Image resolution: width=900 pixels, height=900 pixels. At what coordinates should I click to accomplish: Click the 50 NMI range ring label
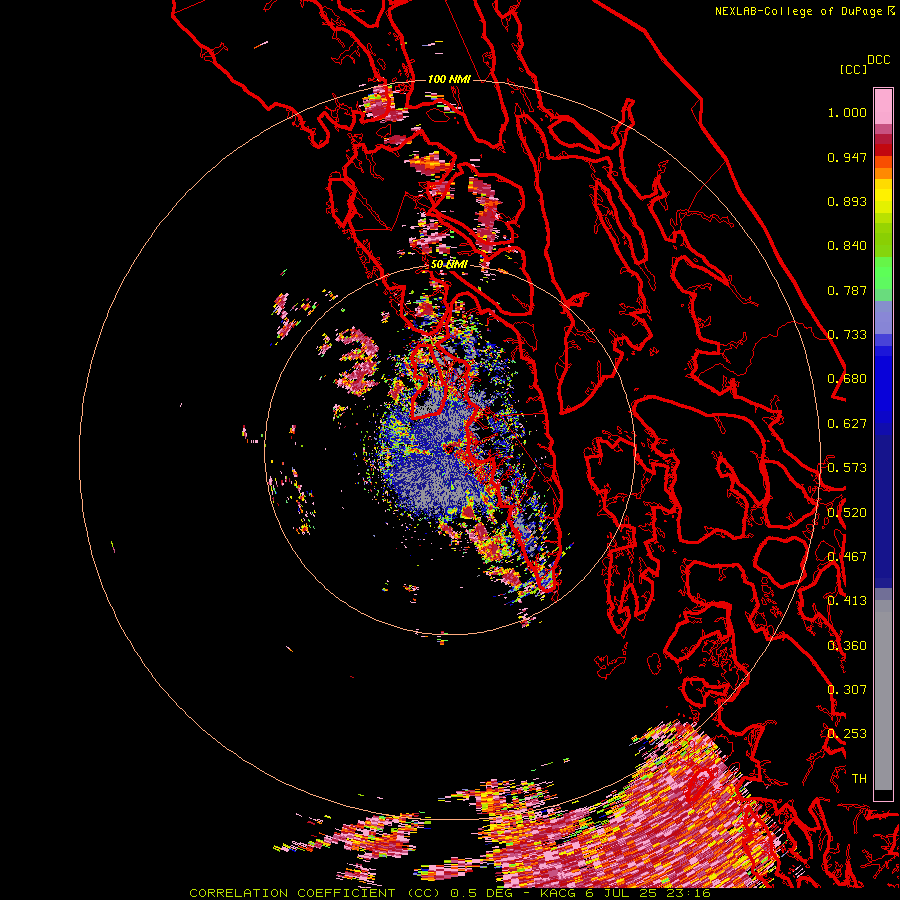[x=449, y=265]
